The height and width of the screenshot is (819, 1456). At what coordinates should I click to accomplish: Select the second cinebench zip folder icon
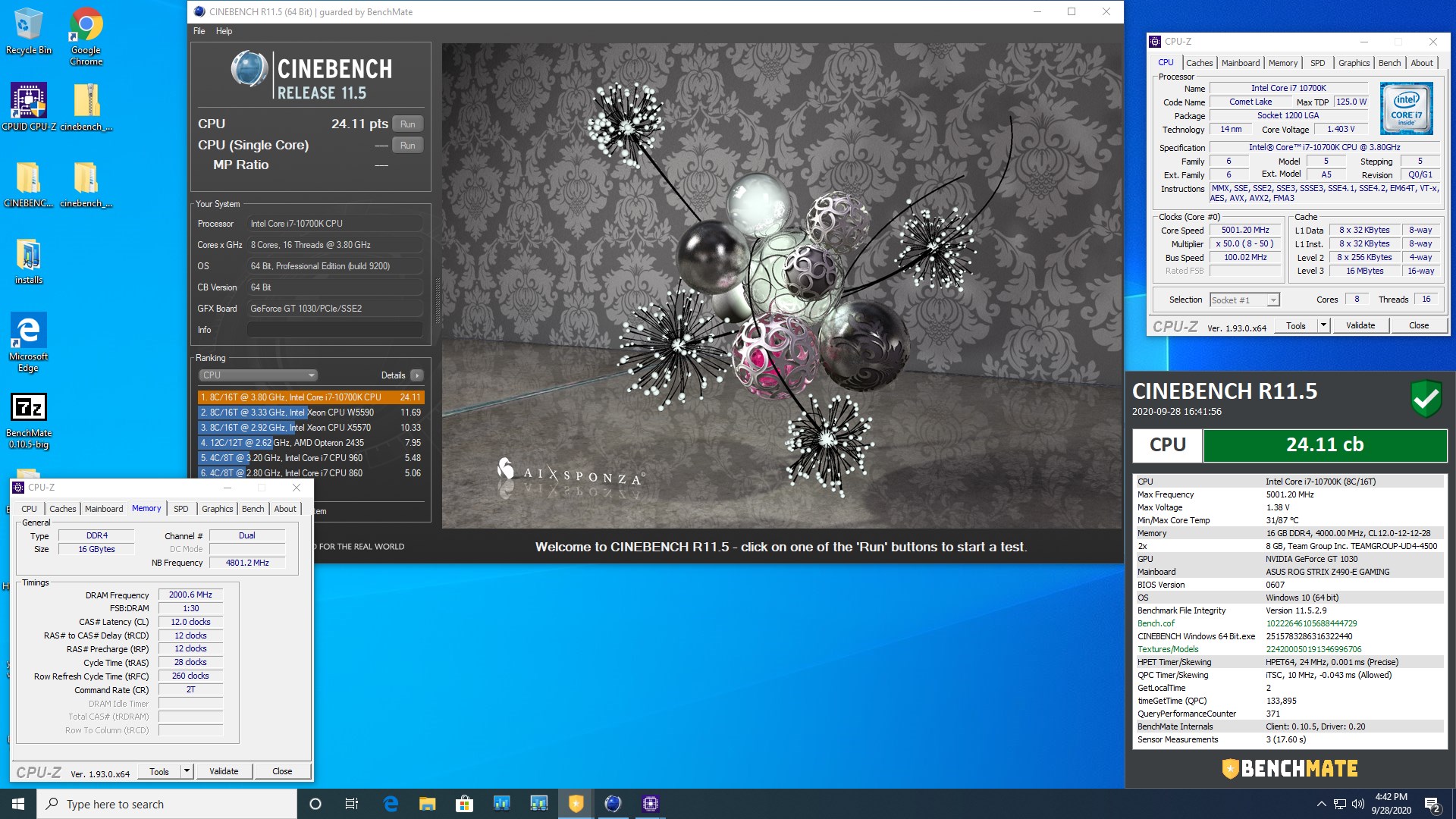(x=86, y=184)
